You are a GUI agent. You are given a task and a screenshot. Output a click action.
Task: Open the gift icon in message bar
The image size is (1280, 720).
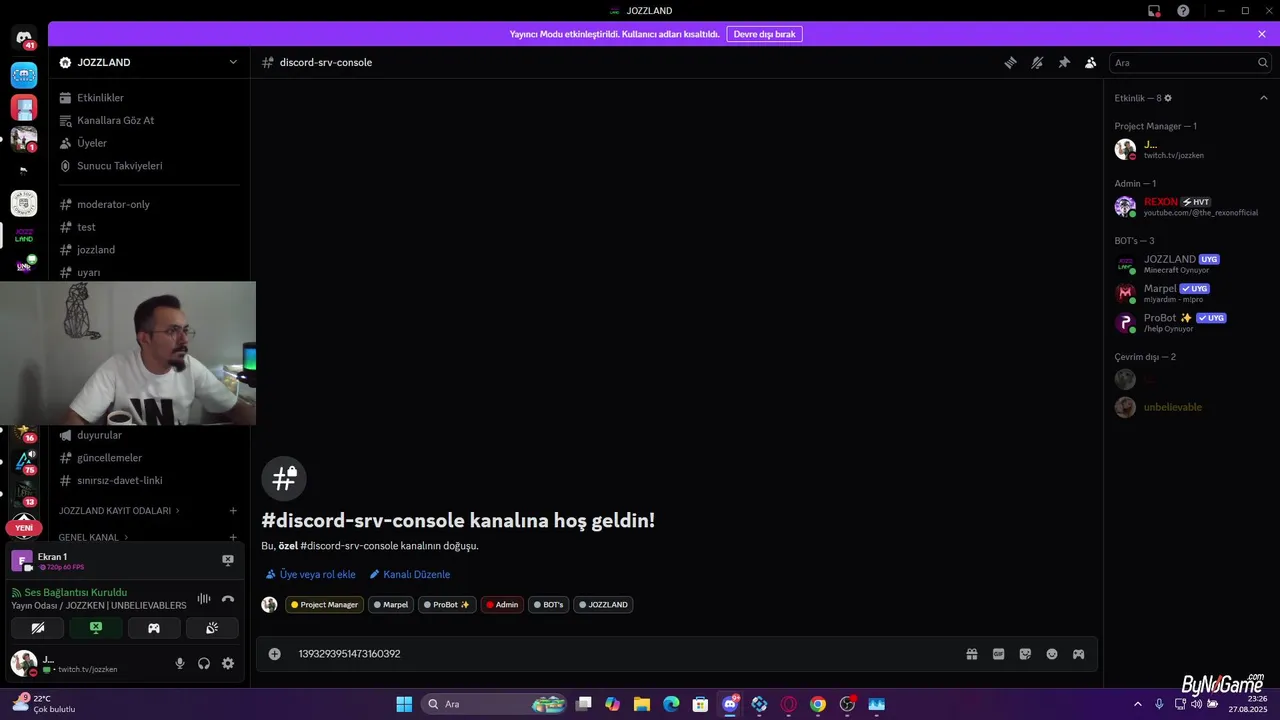click(971, 654)
